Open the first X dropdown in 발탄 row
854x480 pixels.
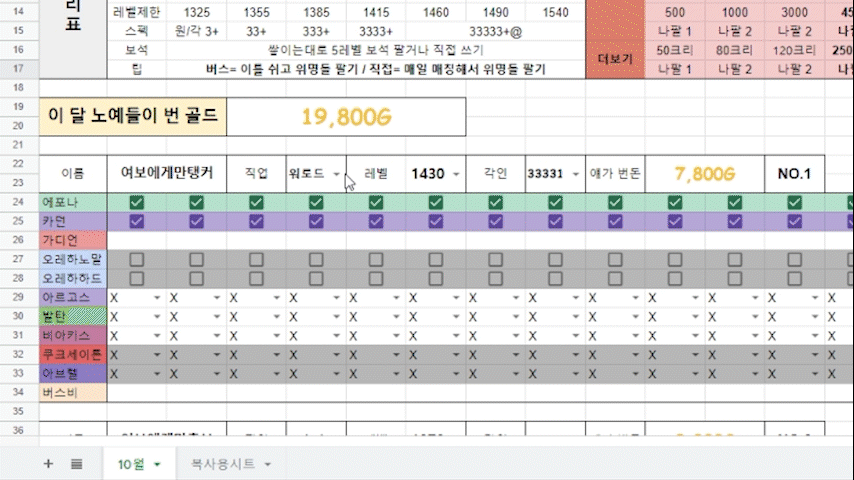pyautogui.click(x=157, y=316)
